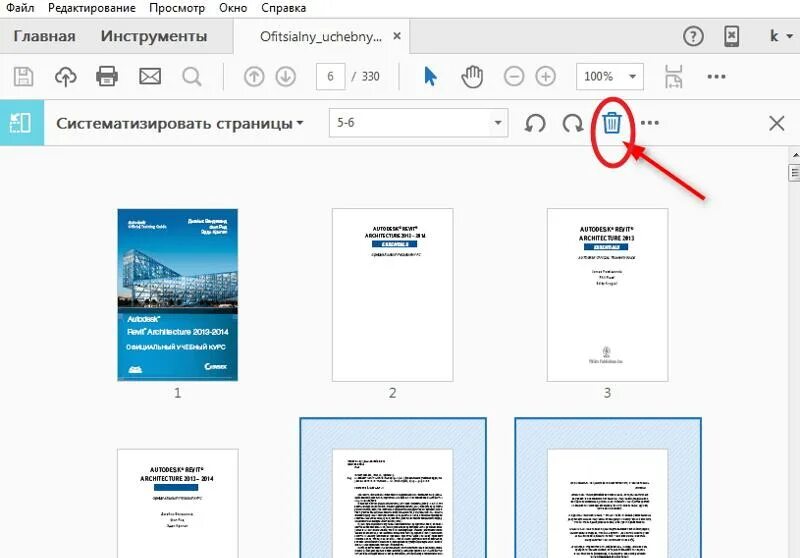
Task: Click the mobile device icon
Action: click(732, 36)
